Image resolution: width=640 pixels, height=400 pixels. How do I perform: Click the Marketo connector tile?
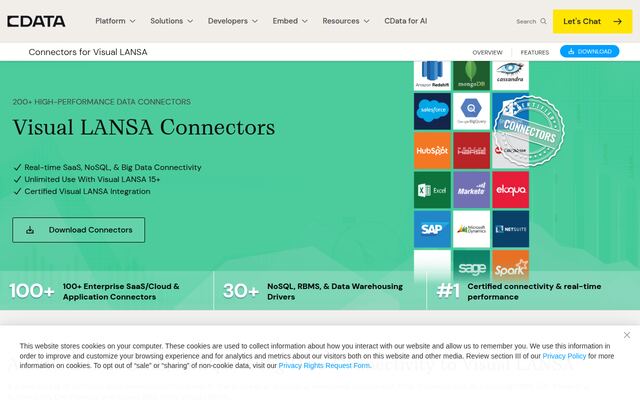[x=471, y=190]
